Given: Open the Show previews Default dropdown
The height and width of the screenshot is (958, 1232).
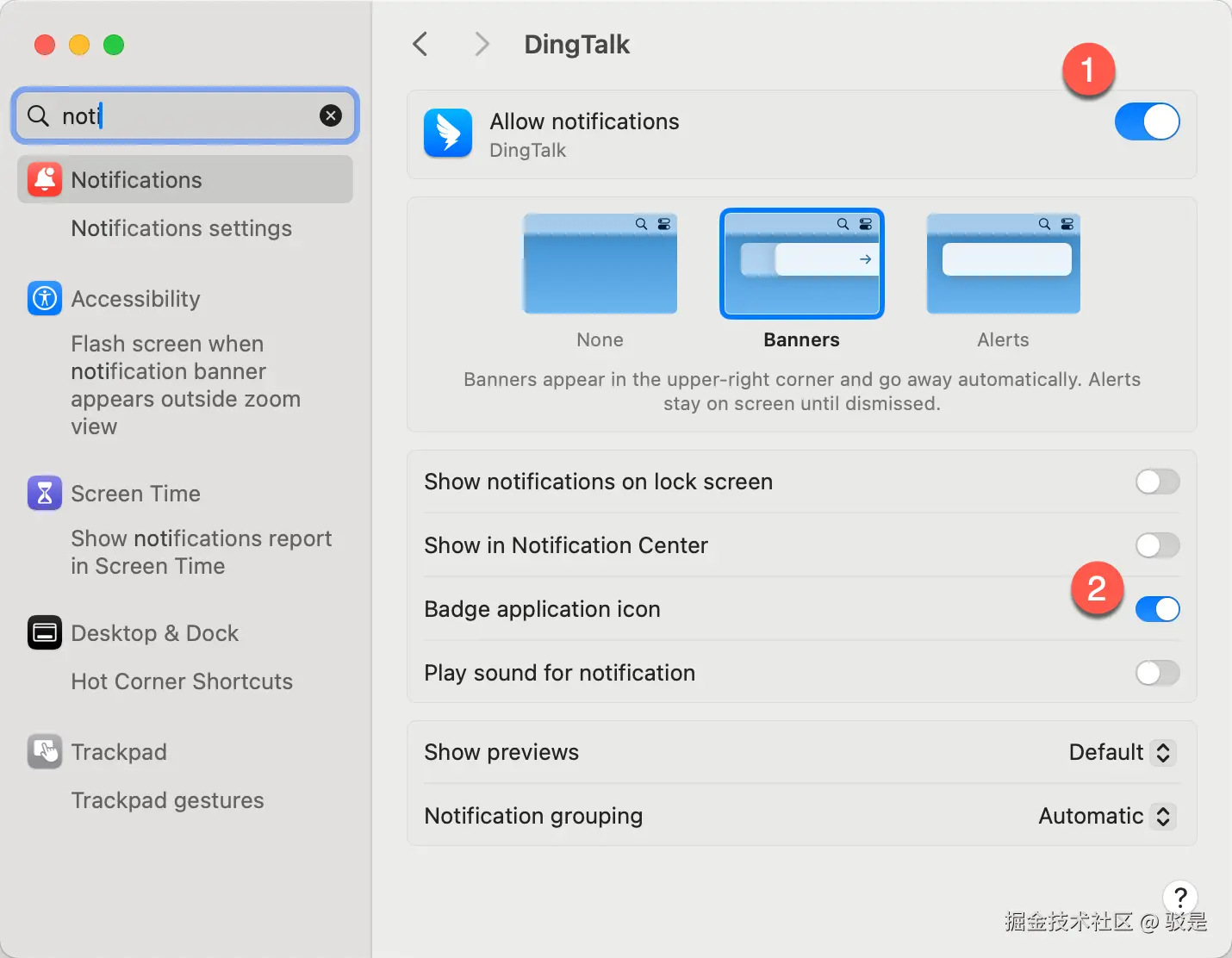Looking at the screenshot, I should coord(1122,752).
